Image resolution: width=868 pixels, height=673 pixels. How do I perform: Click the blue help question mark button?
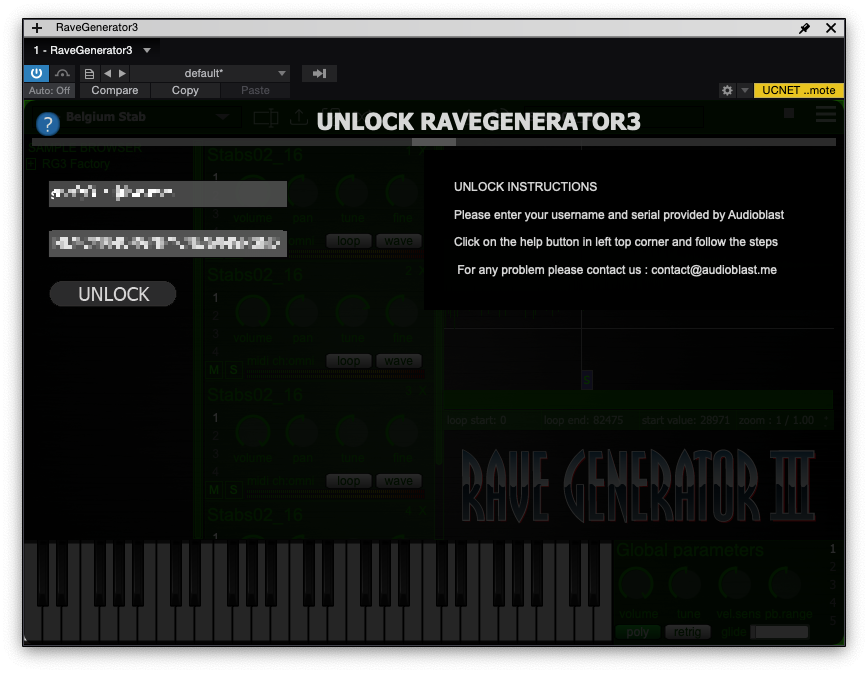(48, 123)
